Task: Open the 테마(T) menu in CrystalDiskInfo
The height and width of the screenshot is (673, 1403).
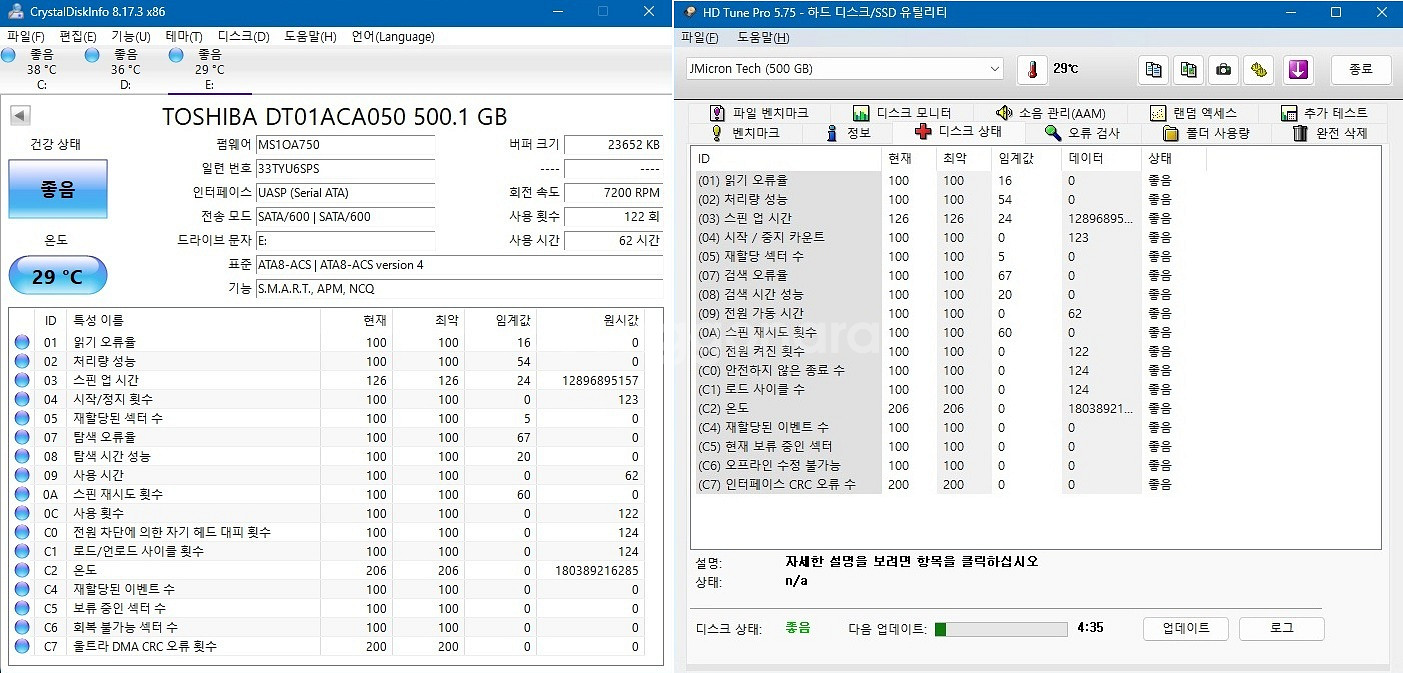Action: point(183,37)
